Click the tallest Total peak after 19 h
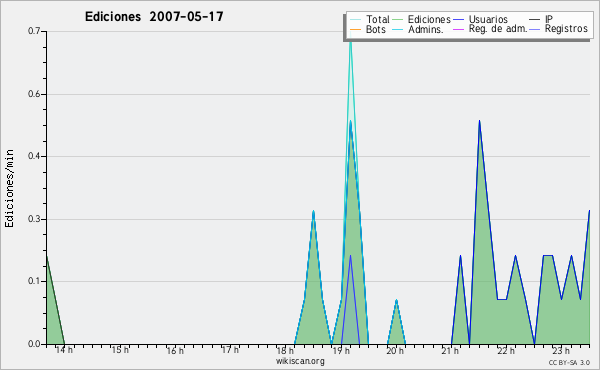600x370 pixels. pyautogui.click(x=351, y=44)
